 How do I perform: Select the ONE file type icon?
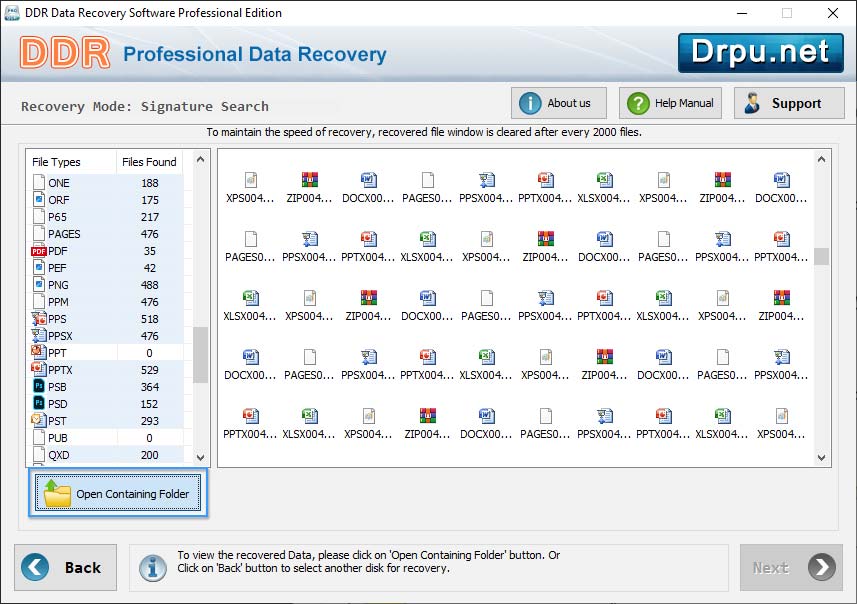tap(39, 183)
